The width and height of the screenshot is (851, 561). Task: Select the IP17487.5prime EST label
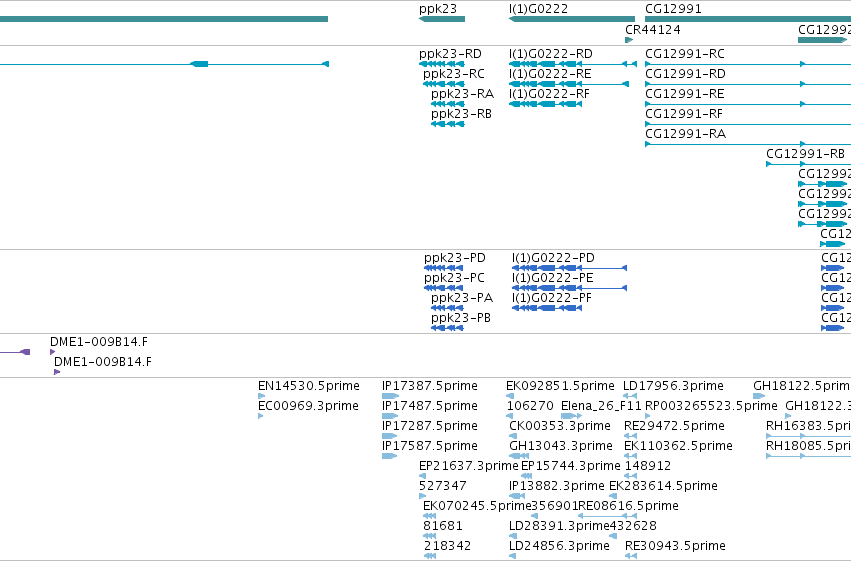coord(430,406)
